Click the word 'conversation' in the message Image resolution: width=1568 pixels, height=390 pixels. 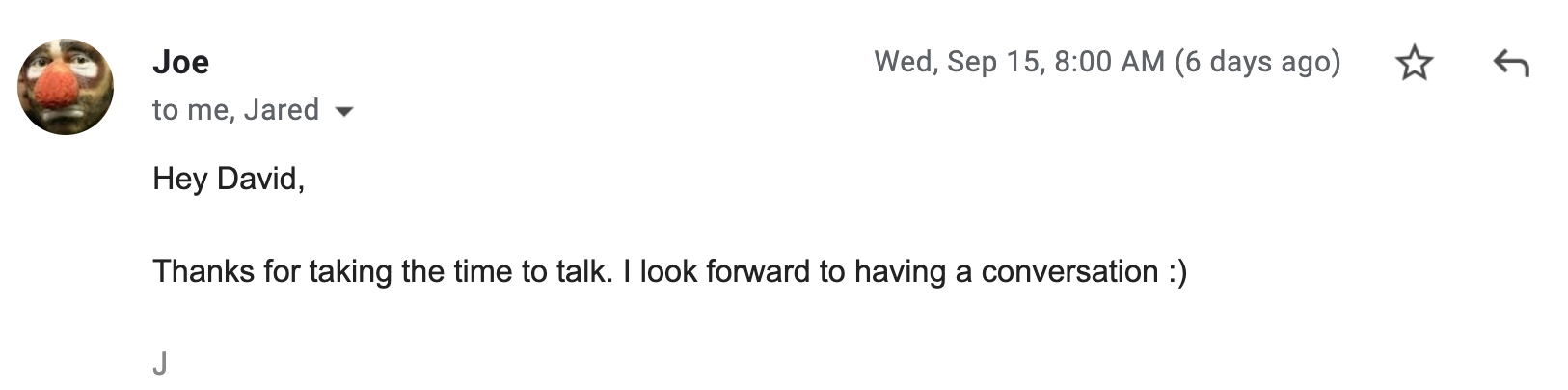[1069, 271]
